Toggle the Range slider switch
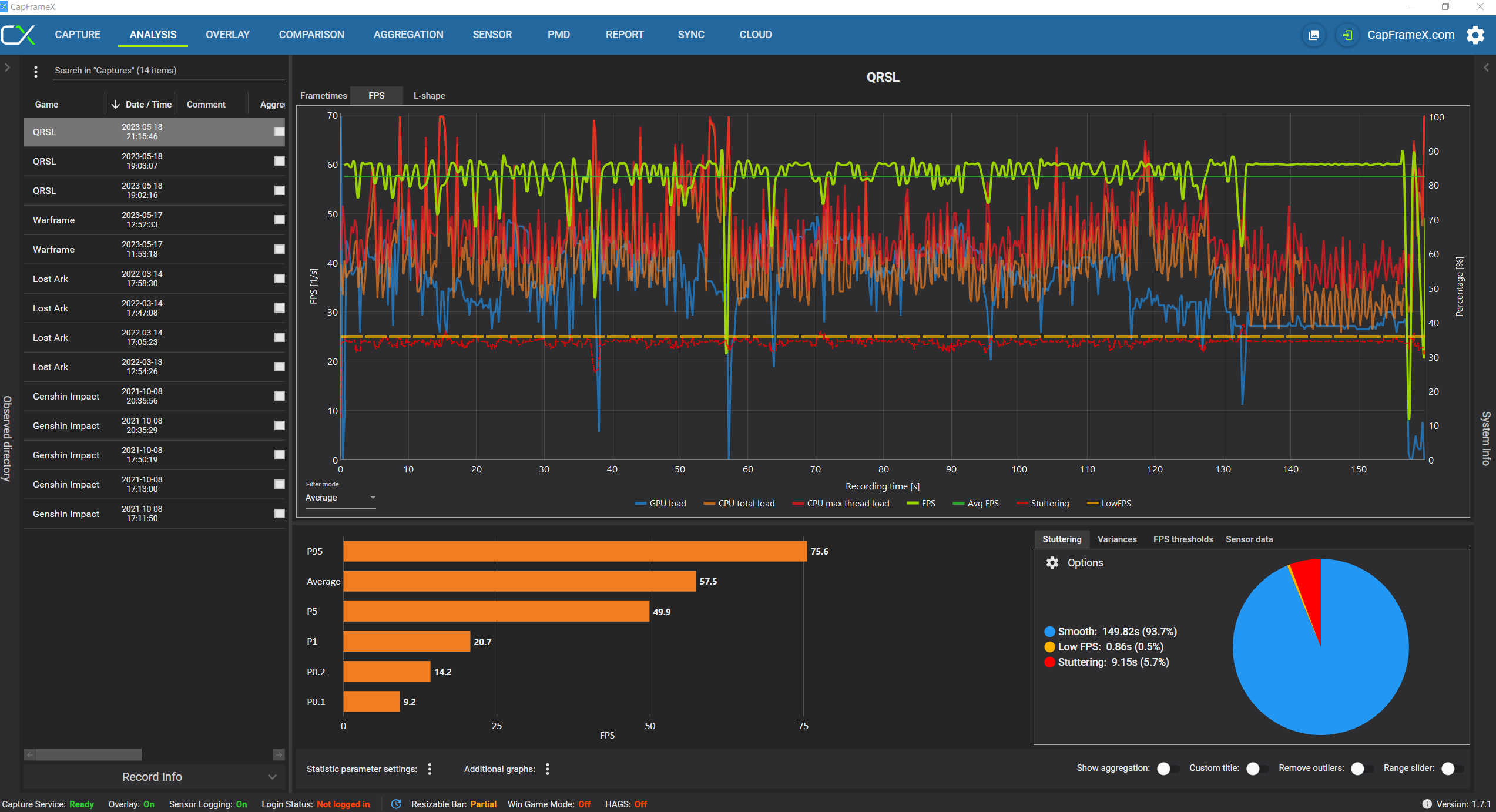1496x812 pixels. (x=1451, y=769)
